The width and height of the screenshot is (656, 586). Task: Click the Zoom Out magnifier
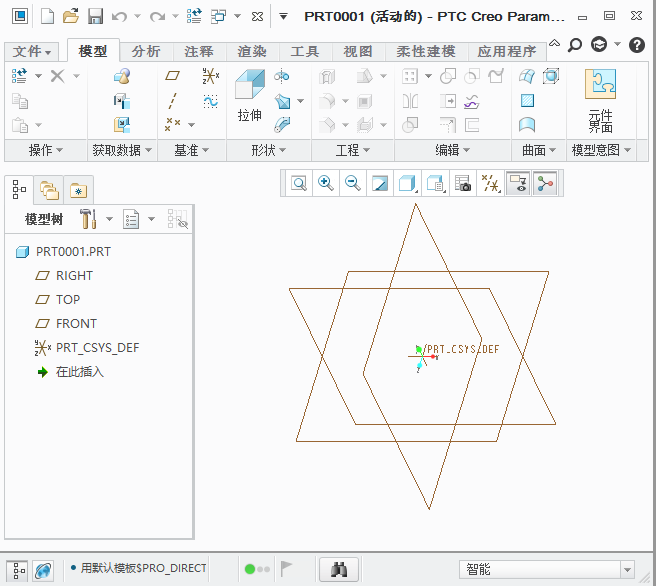[353, 183]
